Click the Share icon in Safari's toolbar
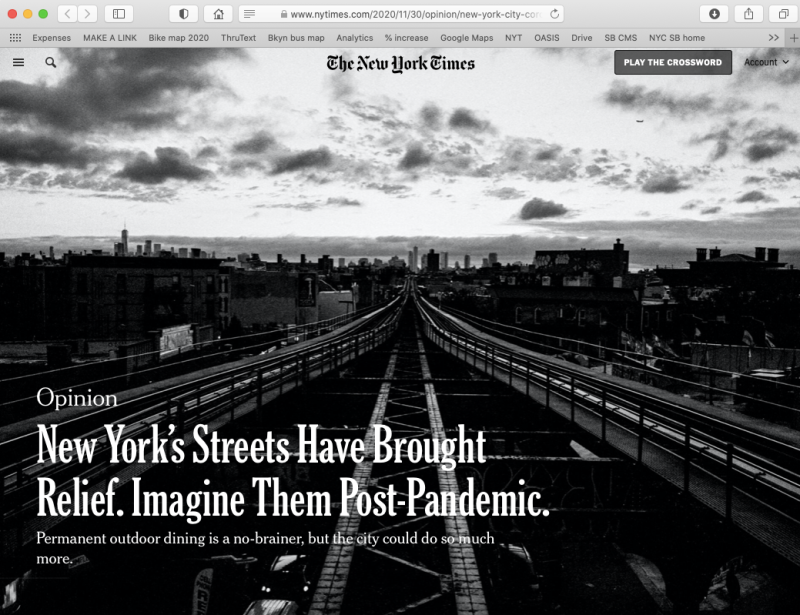 [748, 14]
